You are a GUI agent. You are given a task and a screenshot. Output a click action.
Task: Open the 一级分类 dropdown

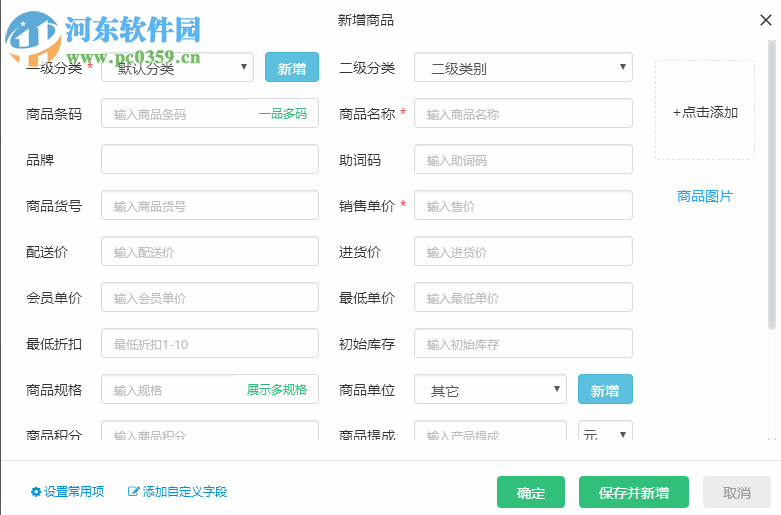(177, 67)
